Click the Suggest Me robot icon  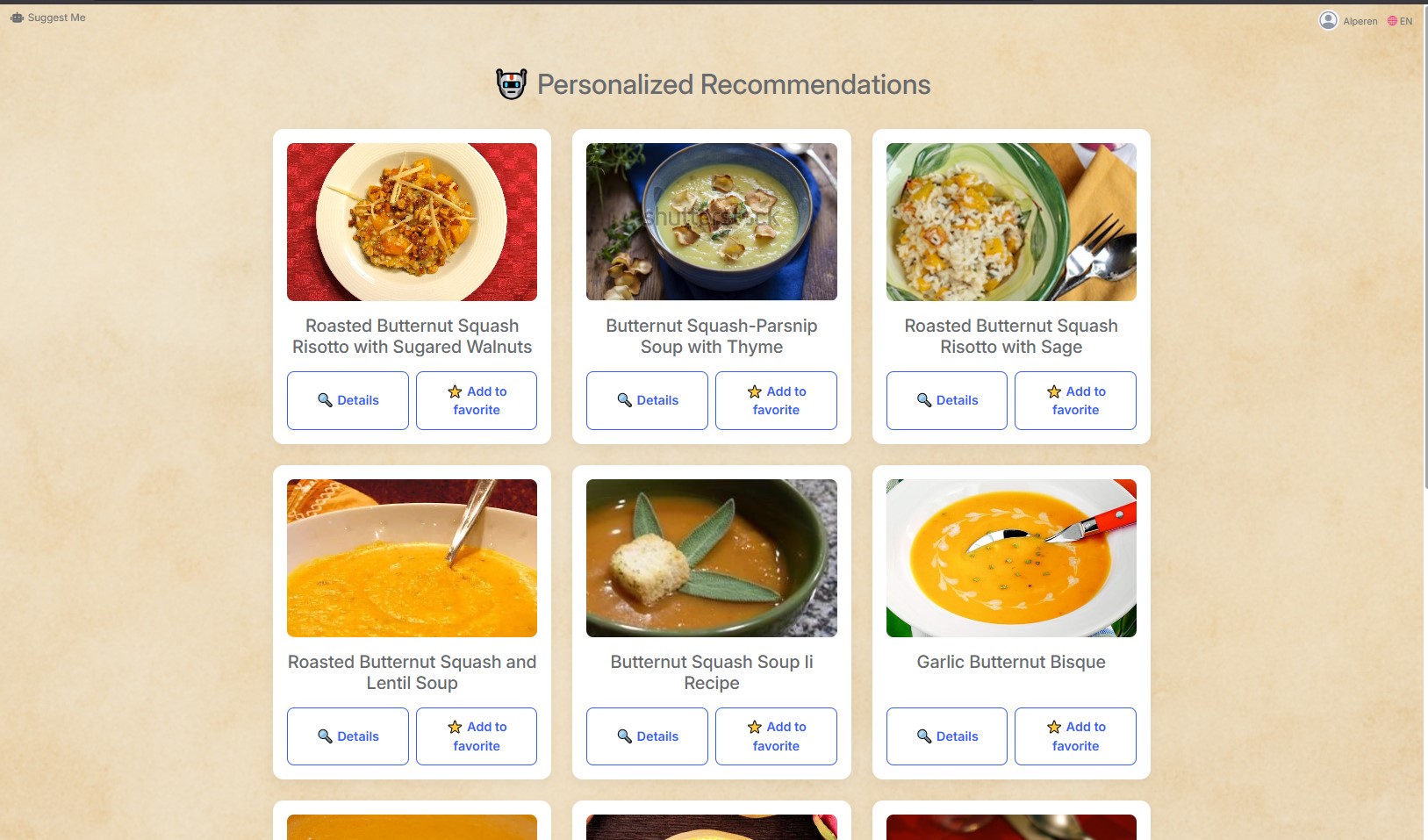click(x=17, y=18)
